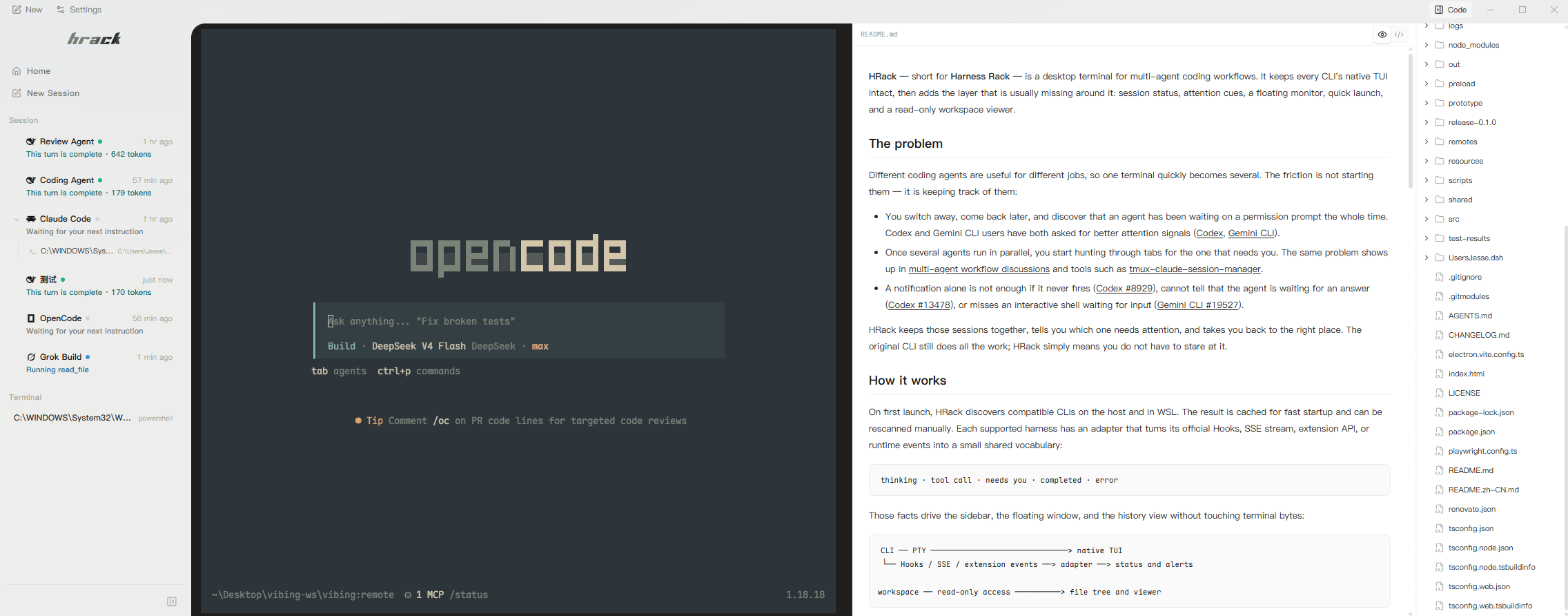Click the package.json file icon
Screen dimensions: 1568x616
click(x=1440, y=432)
